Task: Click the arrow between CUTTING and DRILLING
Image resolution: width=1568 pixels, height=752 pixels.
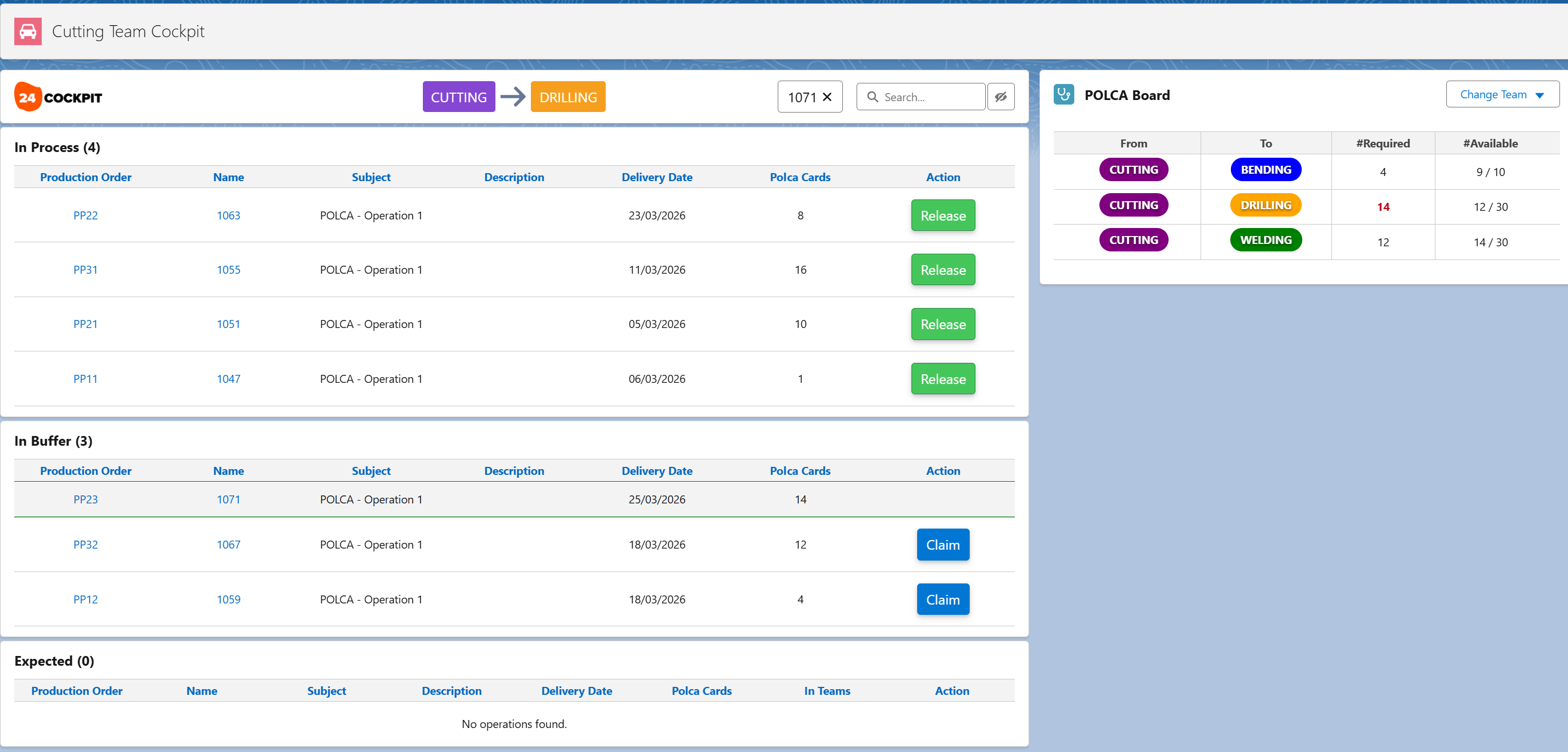Action: pos(513,97)
